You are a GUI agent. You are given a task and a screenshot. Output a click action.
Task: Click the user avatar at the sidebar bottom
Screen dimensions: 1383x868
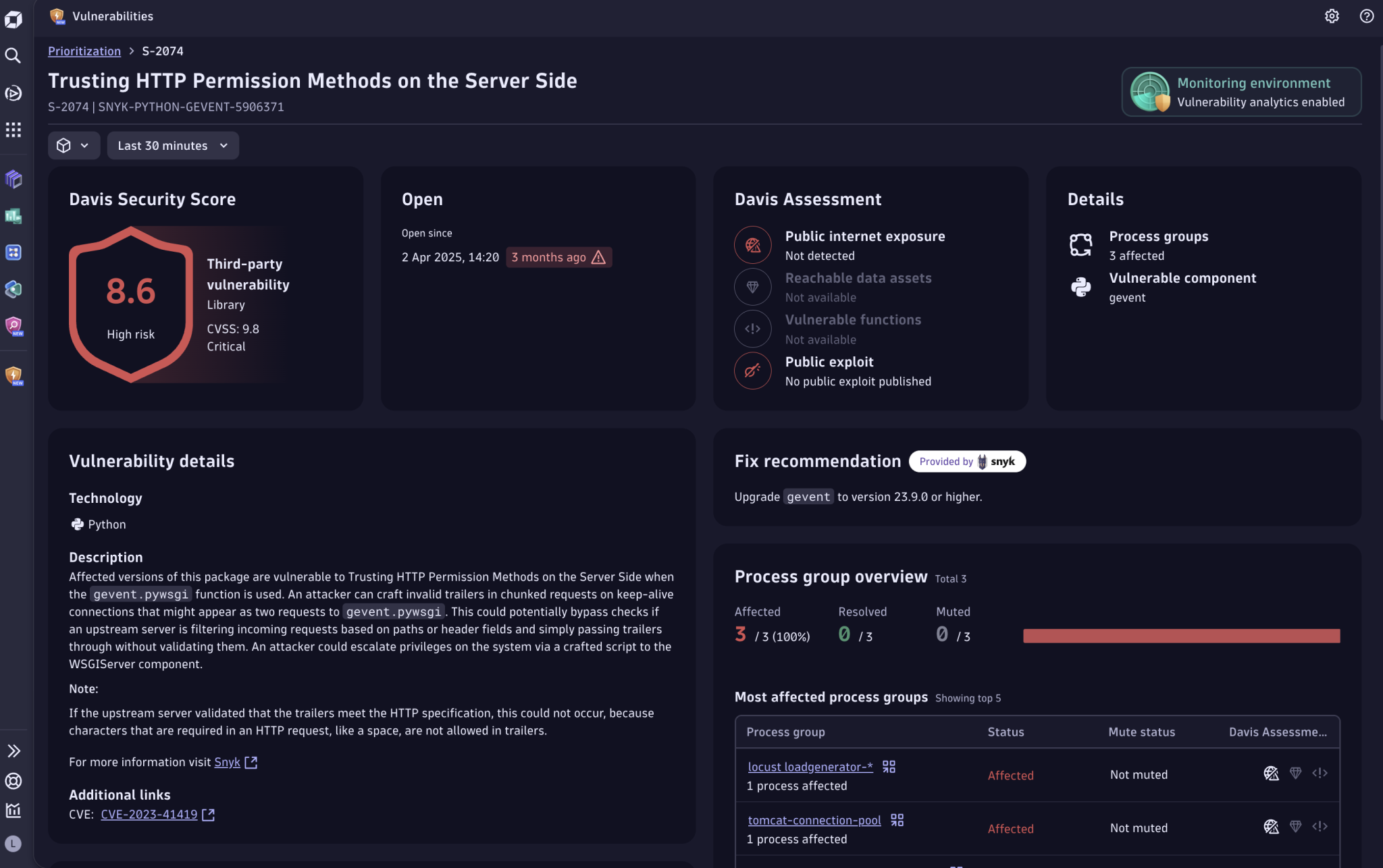point(14,843)
